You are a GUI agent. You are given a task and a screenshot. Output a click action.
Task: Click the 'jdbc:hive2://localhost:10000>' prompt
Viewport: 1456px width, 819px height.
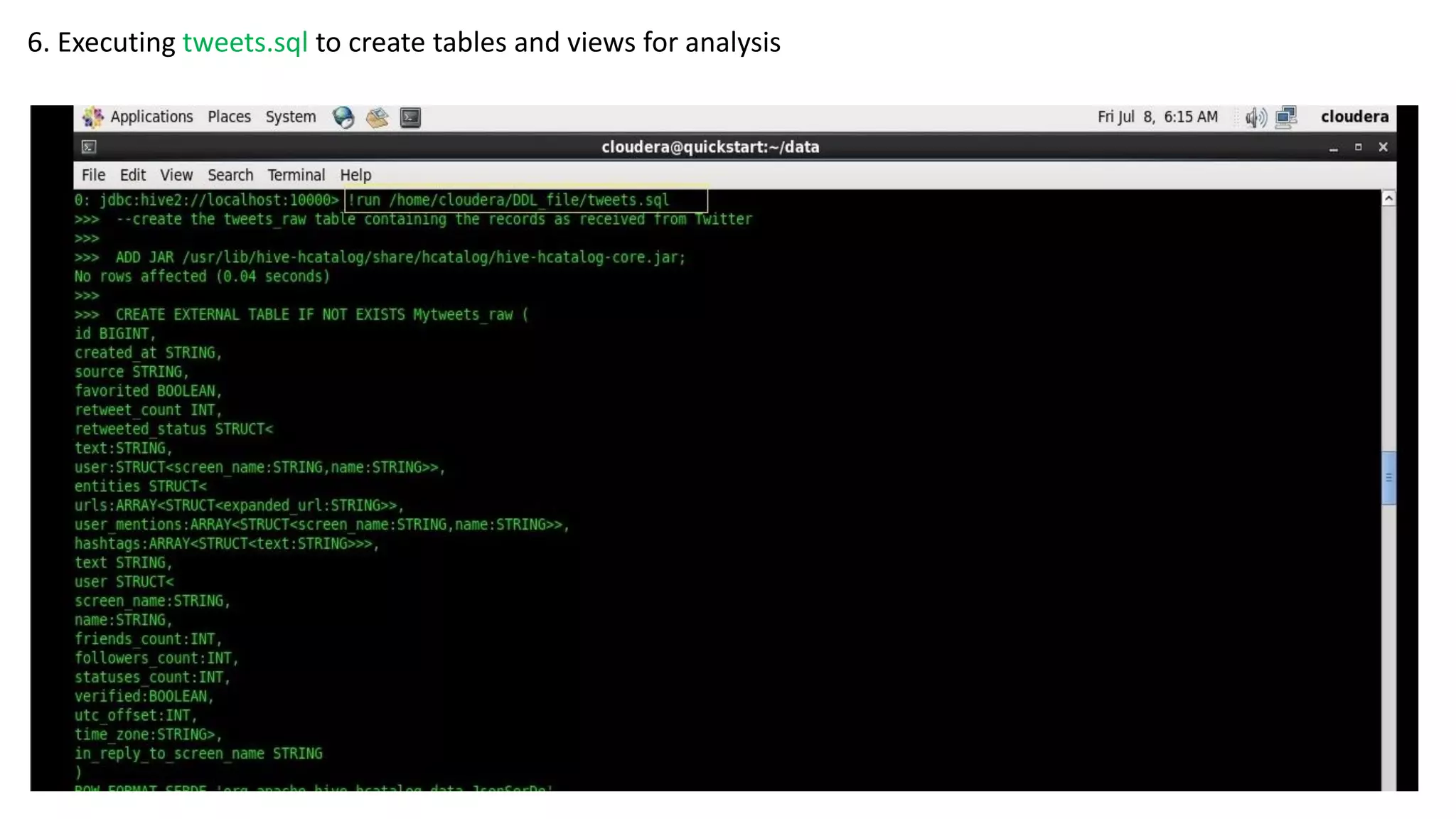tap(219, 200)
